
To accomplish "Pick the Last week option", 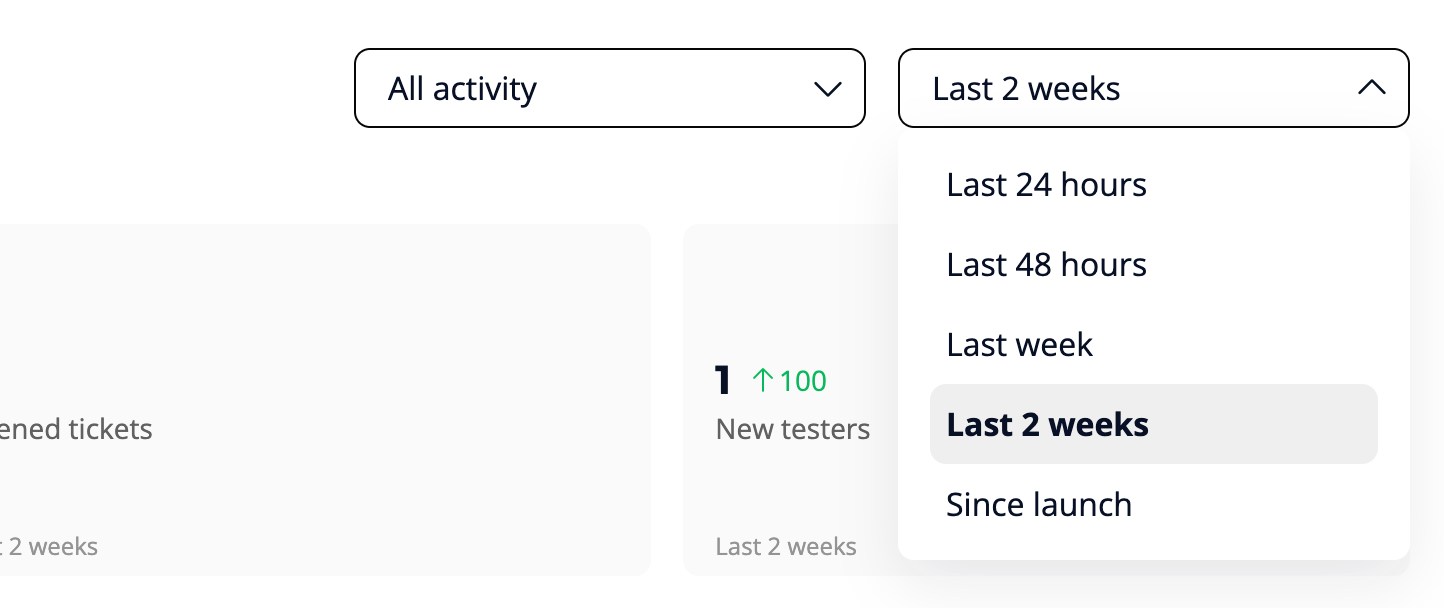I will point(1019,345).
